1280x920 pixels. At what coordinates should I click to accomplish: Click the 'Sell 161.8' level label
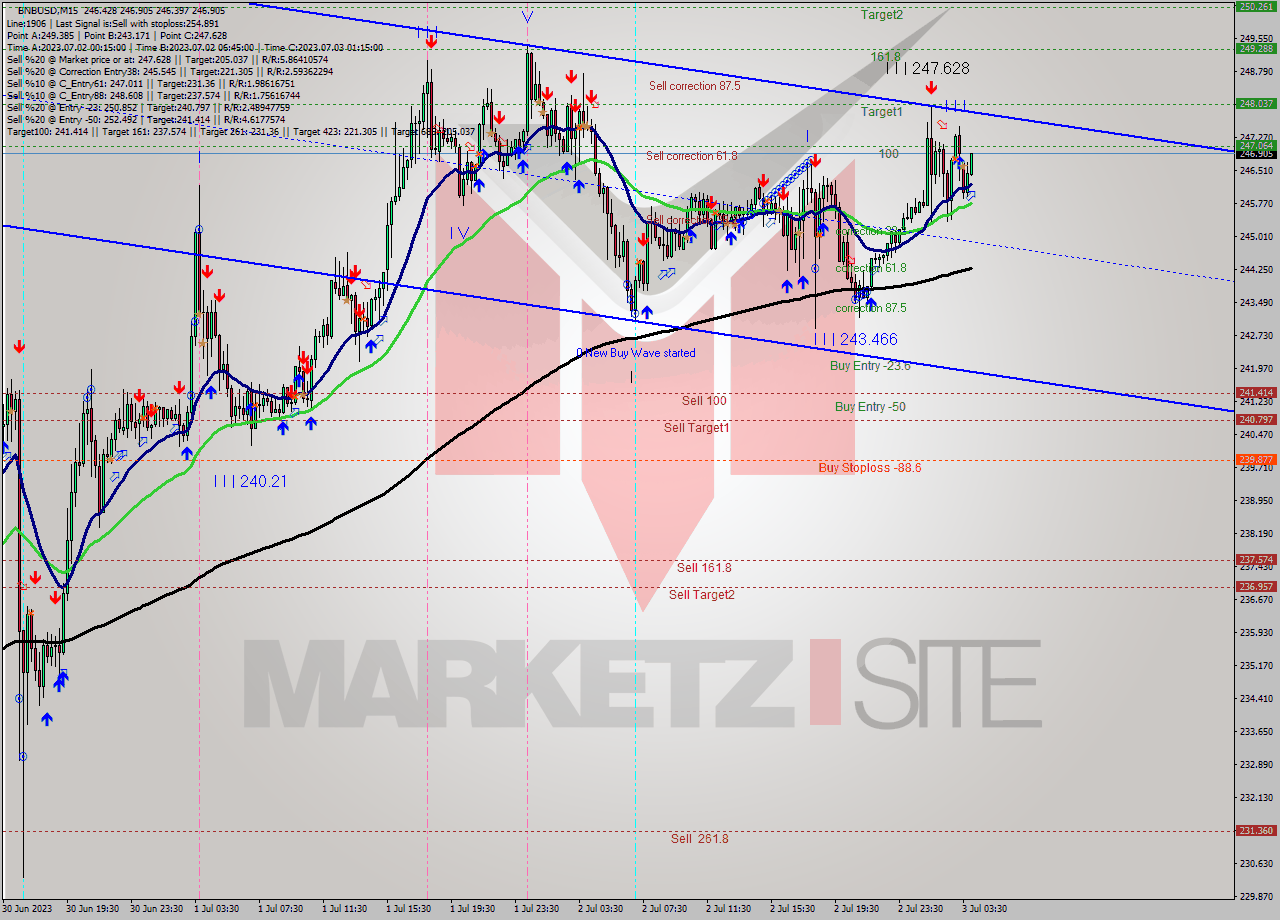(x=704, y=568)
